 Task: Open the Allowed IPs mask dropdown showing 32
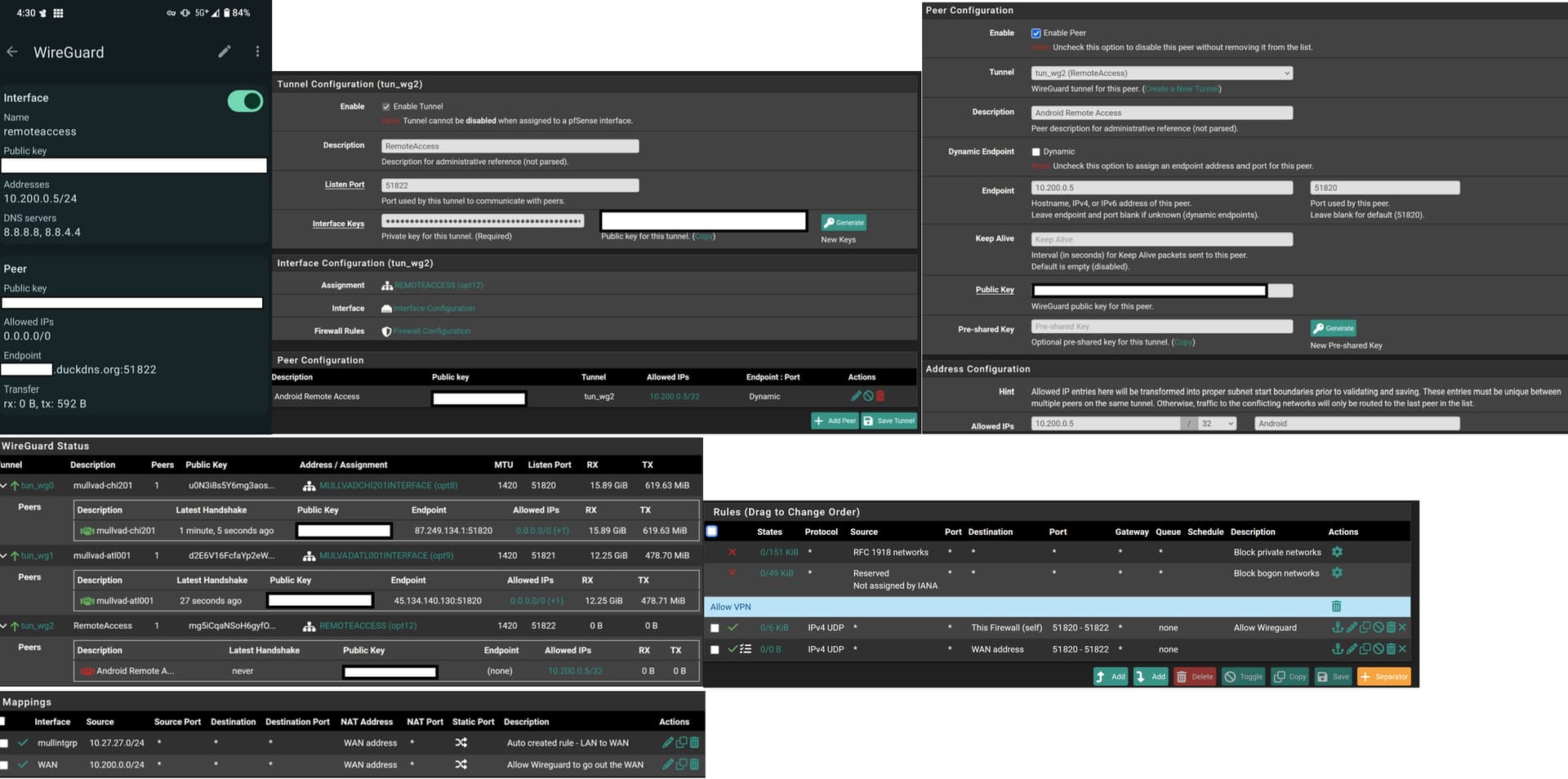1217,423
